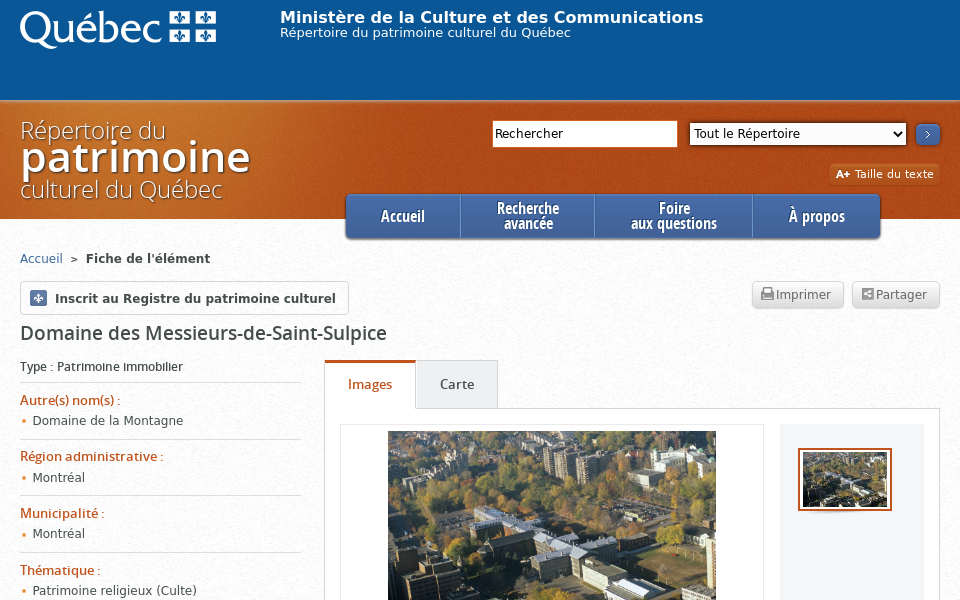Click the Montréal municipality link
Screen dimensions: 960x600
(57, 533)
